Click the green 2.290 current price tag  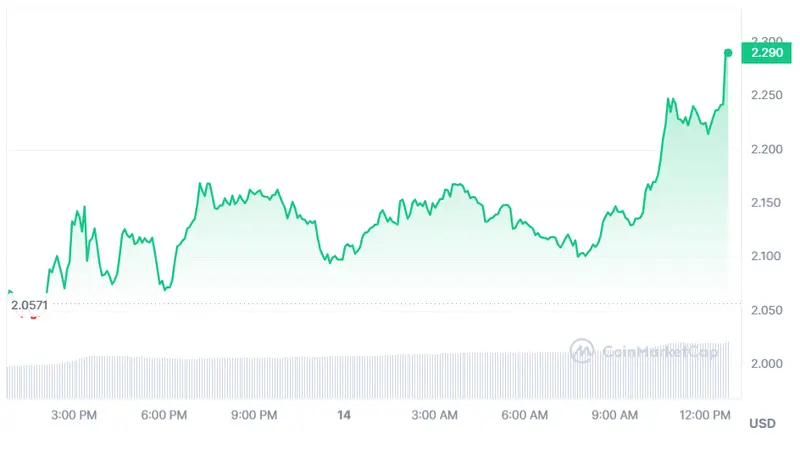click(x=764, y=52)
